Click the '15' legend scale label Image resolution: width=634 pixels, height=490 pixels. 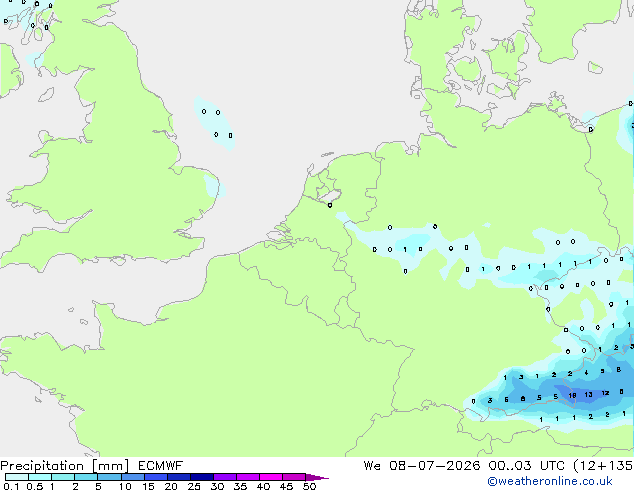coord(148,486)
